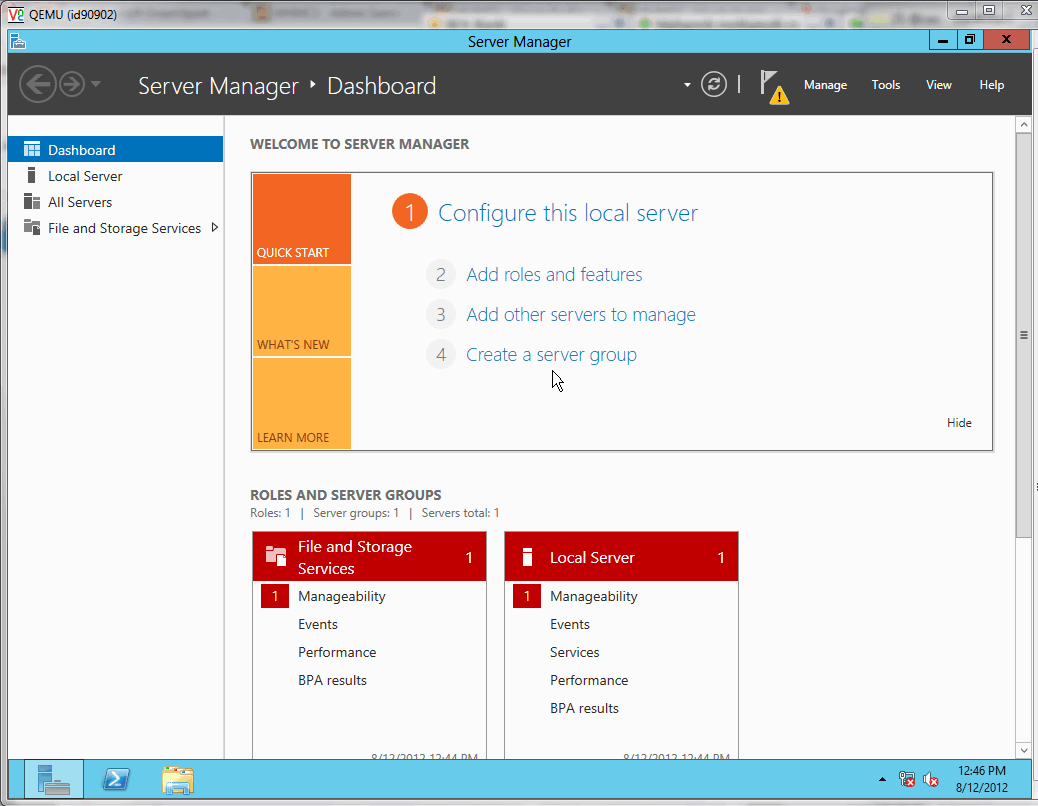Click Server Manager title bar icon

point(18,41)
